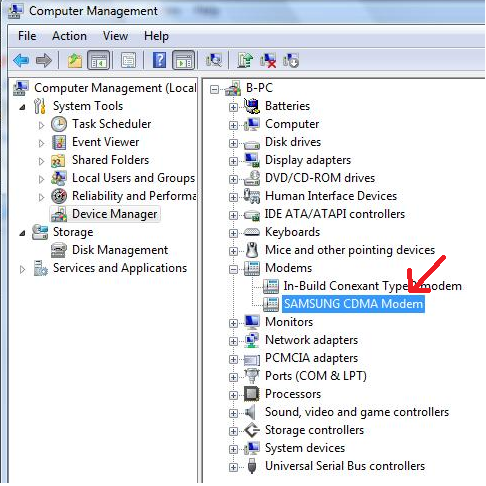Expand Ports (COM & LPT) node
The image size is (486, 486).
233,377
